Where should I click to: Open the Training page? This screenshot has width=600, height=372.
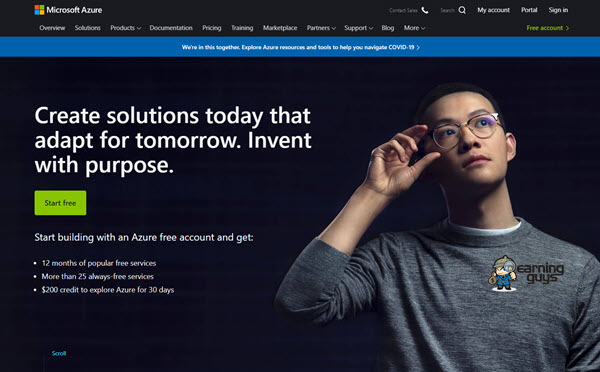coord(242,28)
